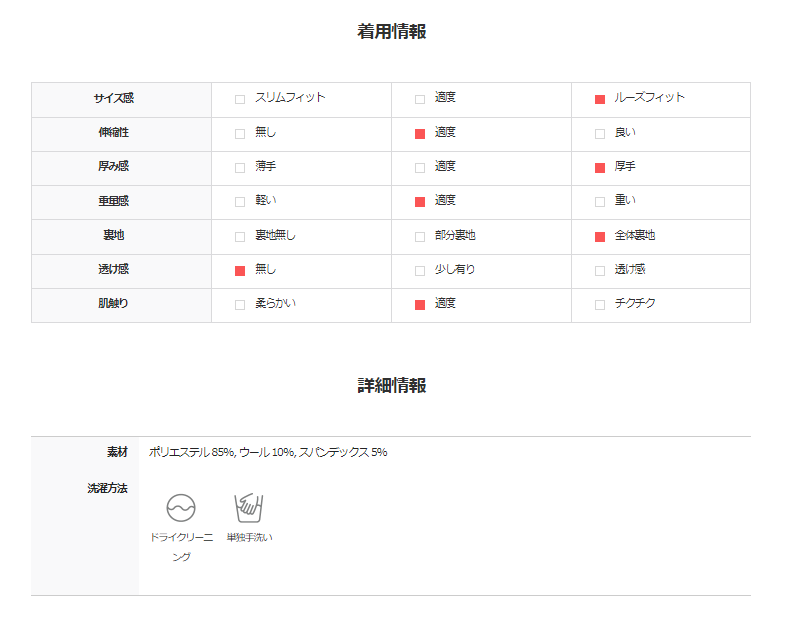Select the 軽い checkbox
788x619 pixels.
[240, 202]
